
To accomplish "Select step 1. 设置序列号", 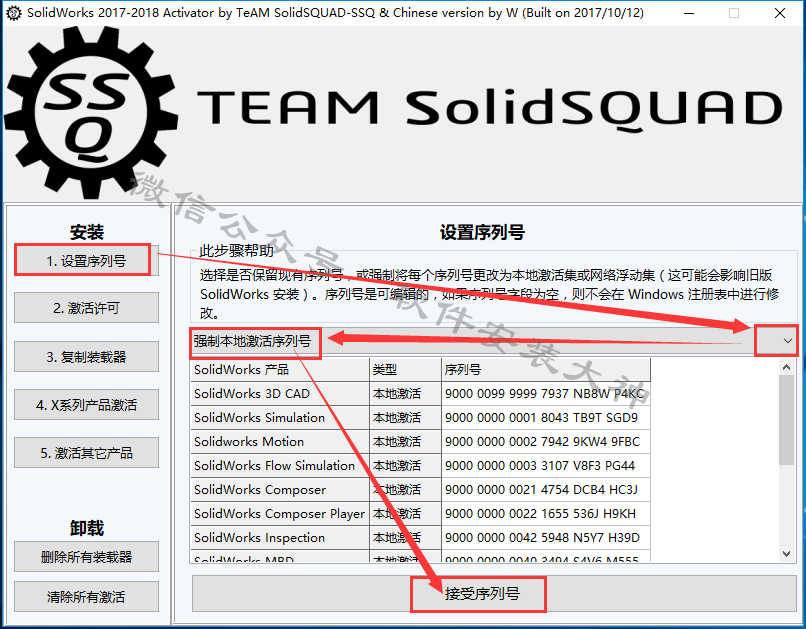I will click(86, 261).
